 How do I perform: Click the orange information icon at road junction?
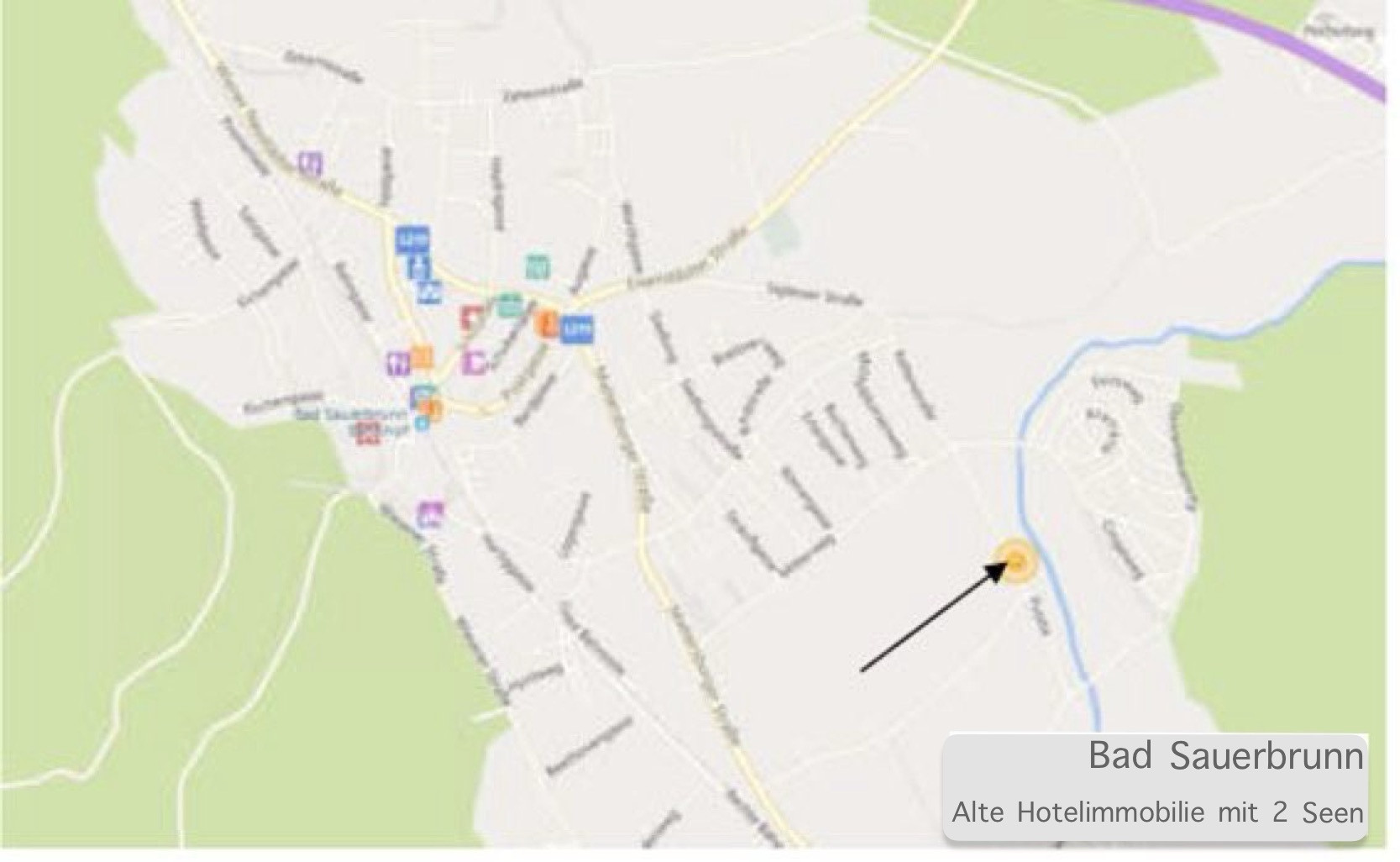547,323
